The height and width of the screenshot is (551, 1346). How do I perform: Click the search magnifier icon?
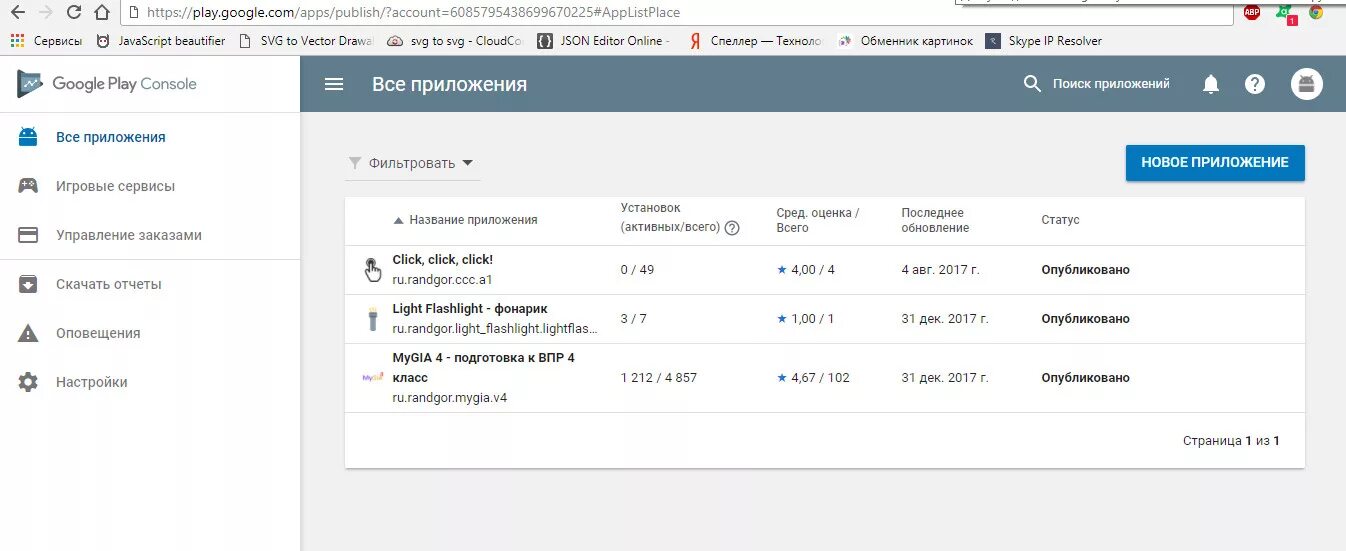pos(1033,84)
